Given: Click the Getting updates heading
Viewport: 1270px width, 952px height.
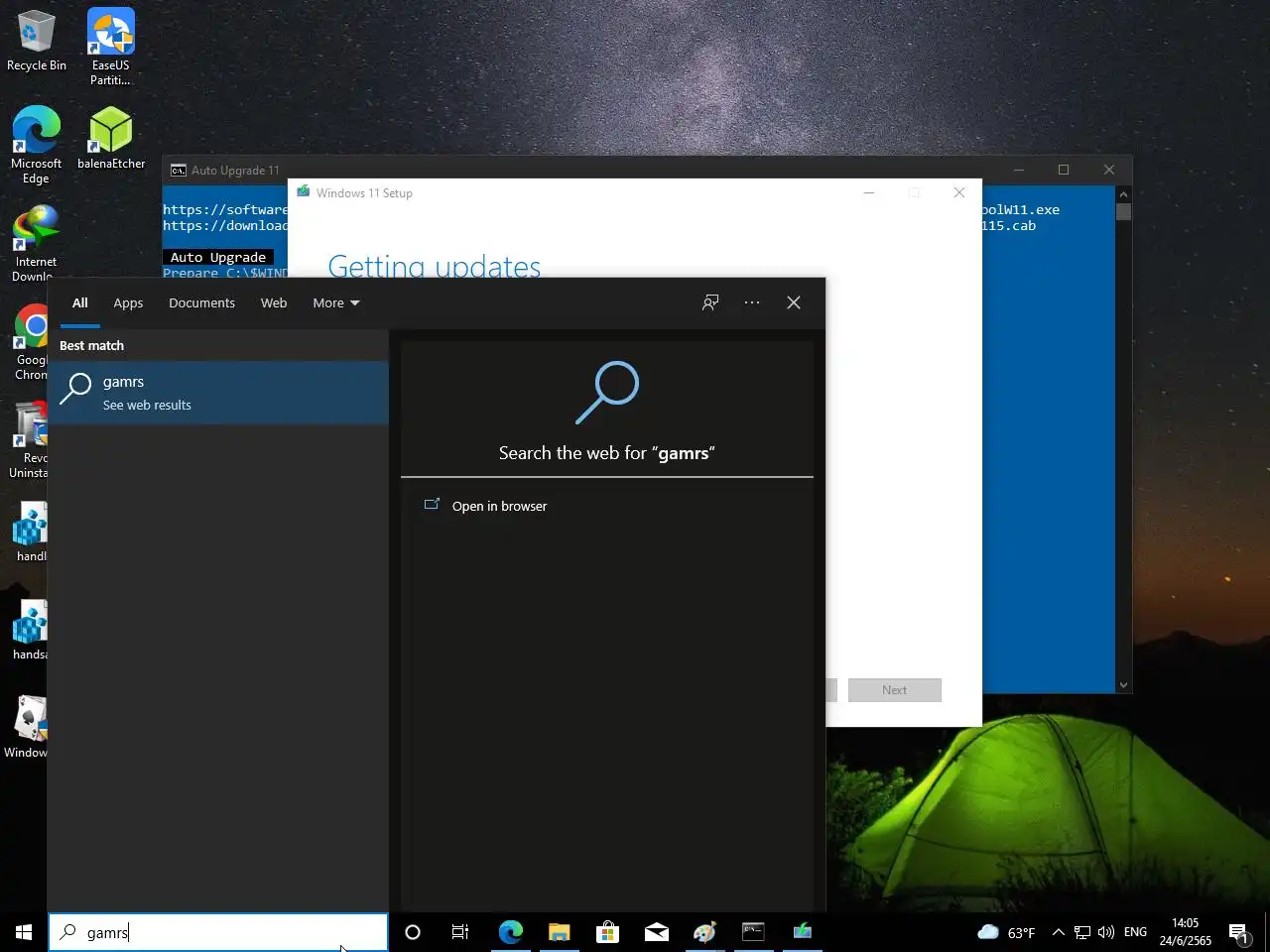Looking at the screenshot, I should pyautogui.click(x=435, y=266).
